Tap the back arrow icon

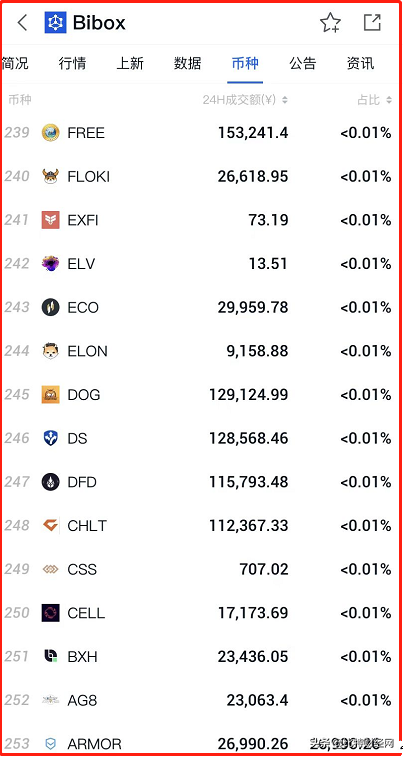22,22
